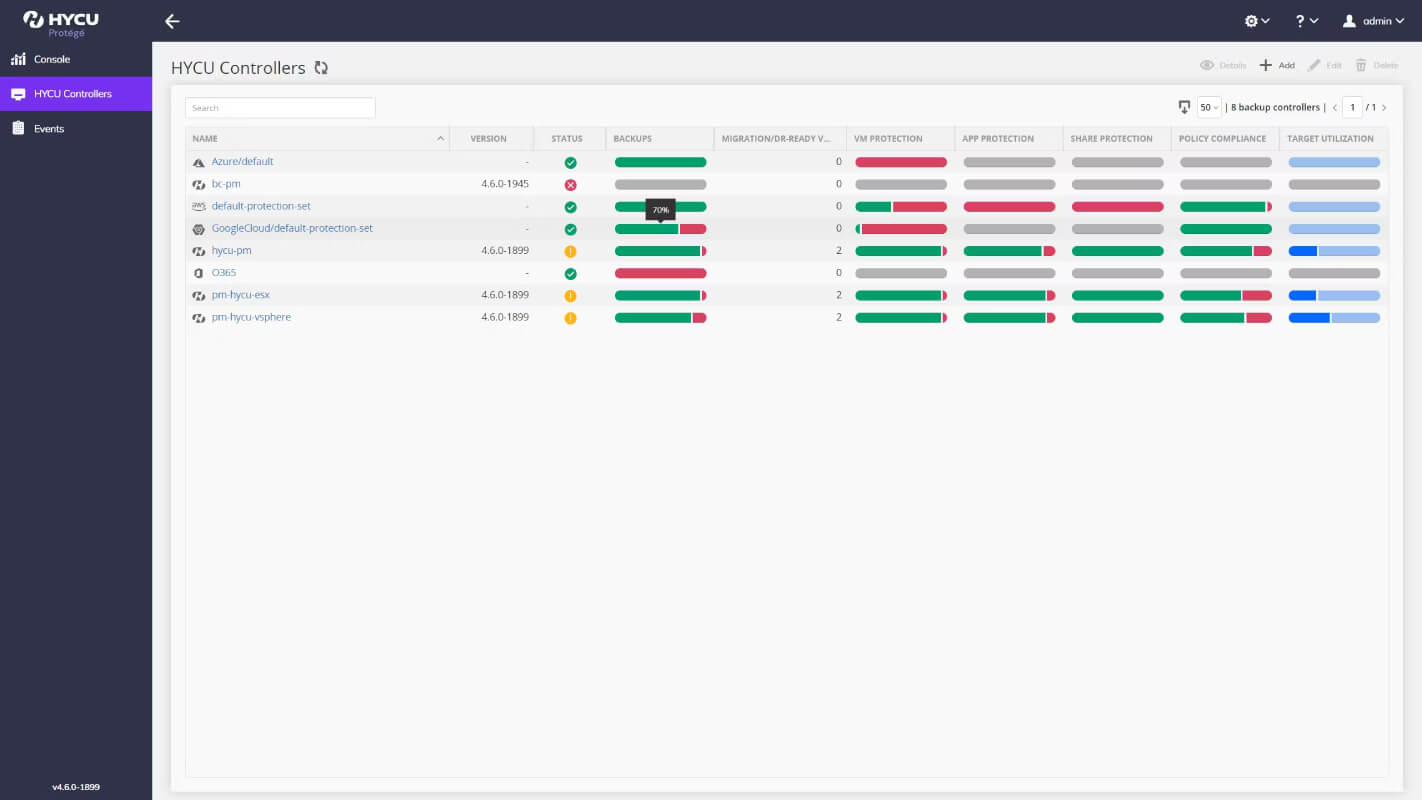Screen dimensions: 1422x800
Task: Refresh the HYCU Controllers list
Action: point(321,68)
